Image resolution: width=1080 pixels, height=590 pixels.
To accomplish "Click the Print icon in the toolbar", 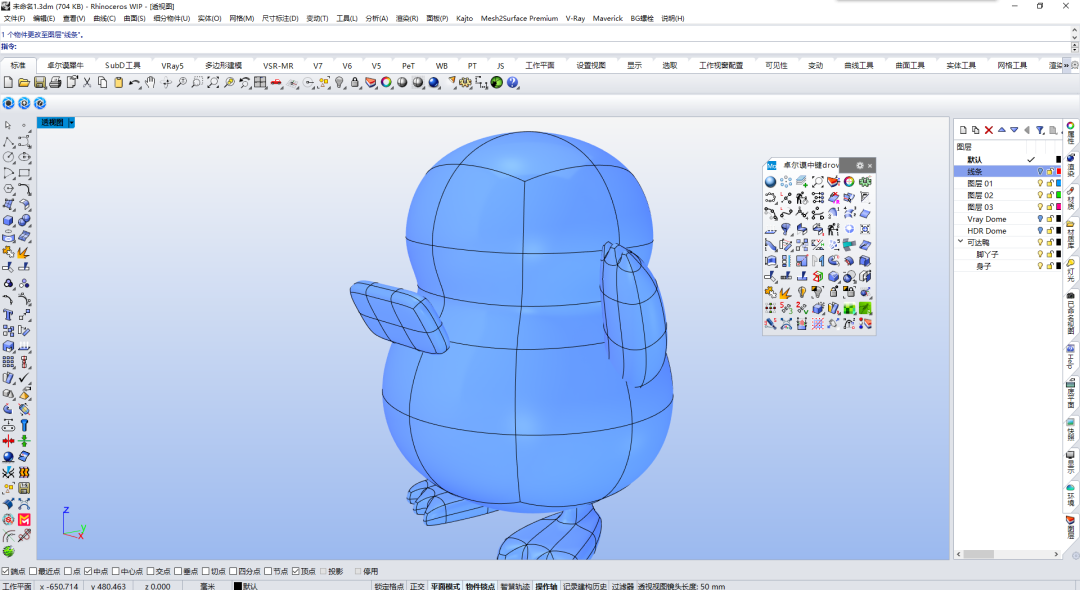I will [x=55, y=83].
